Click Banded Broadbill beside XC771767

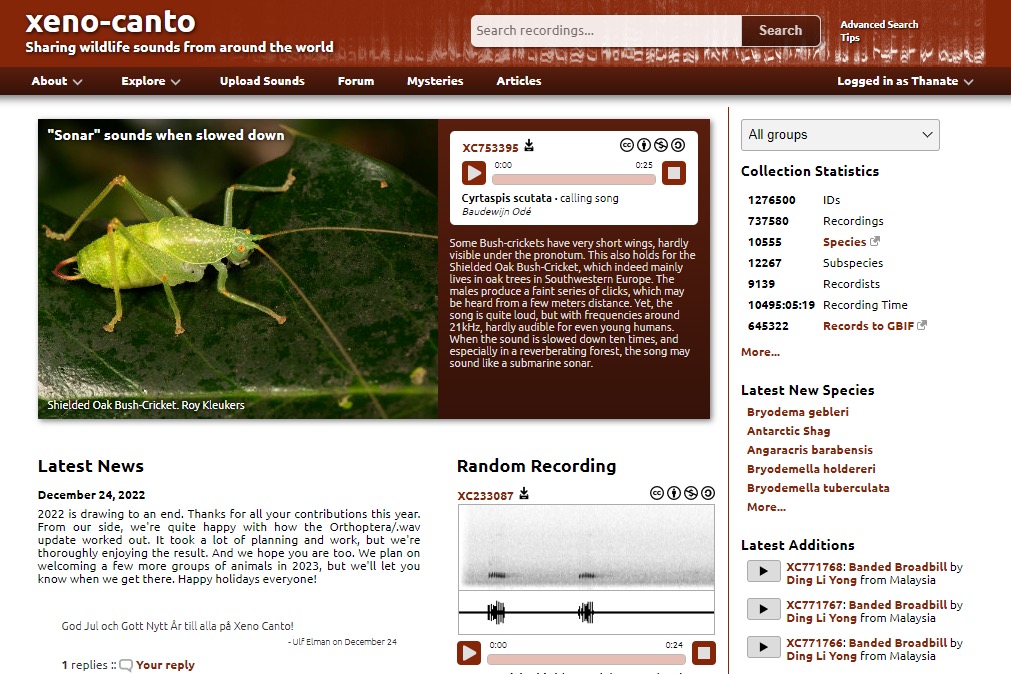898,605
